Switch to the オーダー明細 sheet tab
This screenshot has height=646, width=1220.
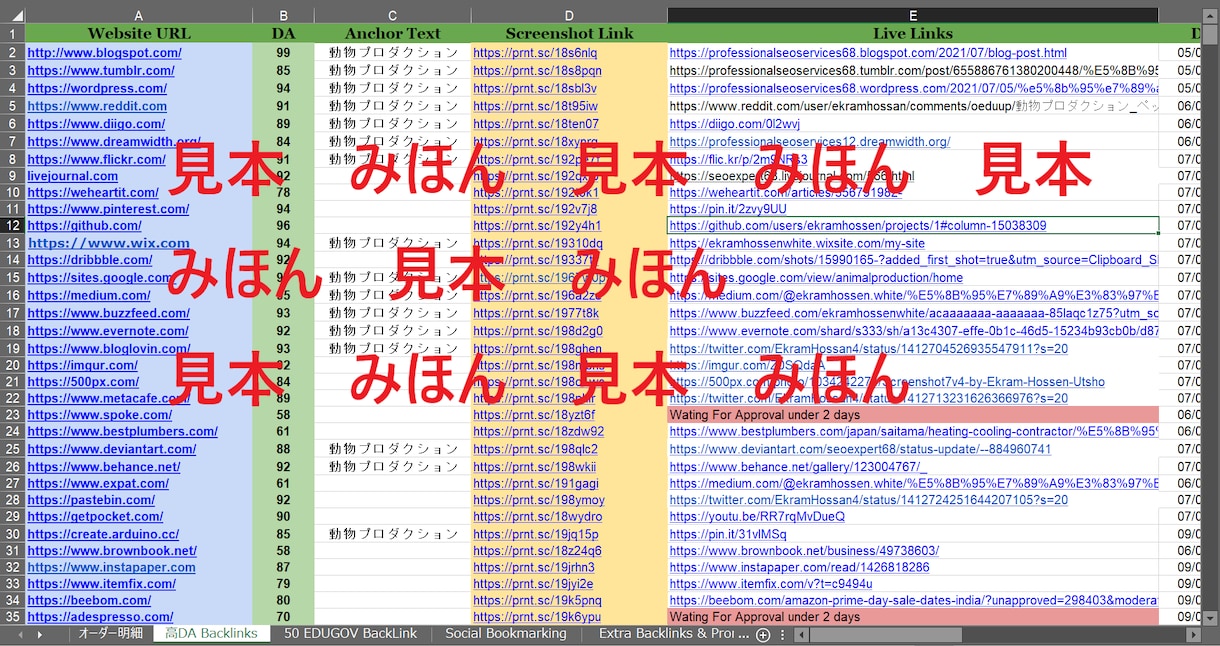pyautogui.click(x=111, y=634)
